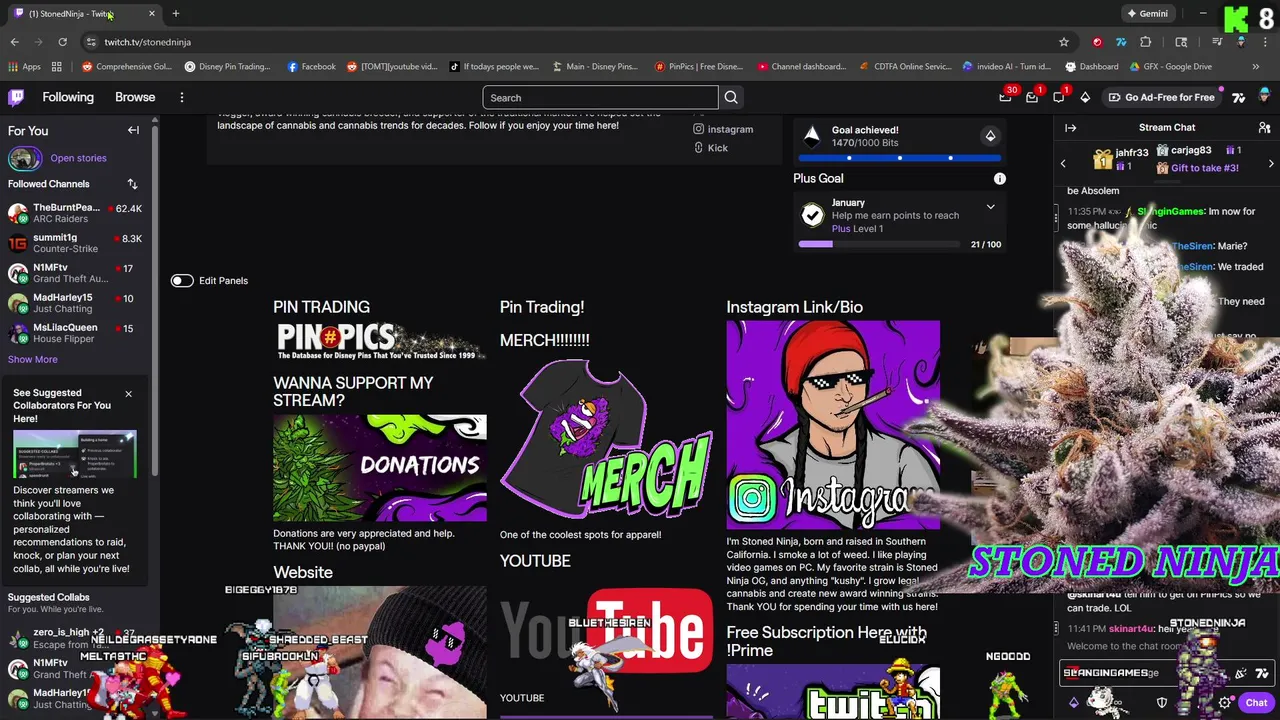Open the 7TV icon in the Twitch top nav
Screen dimensions: 1280x720
(x=1238, y=97)
